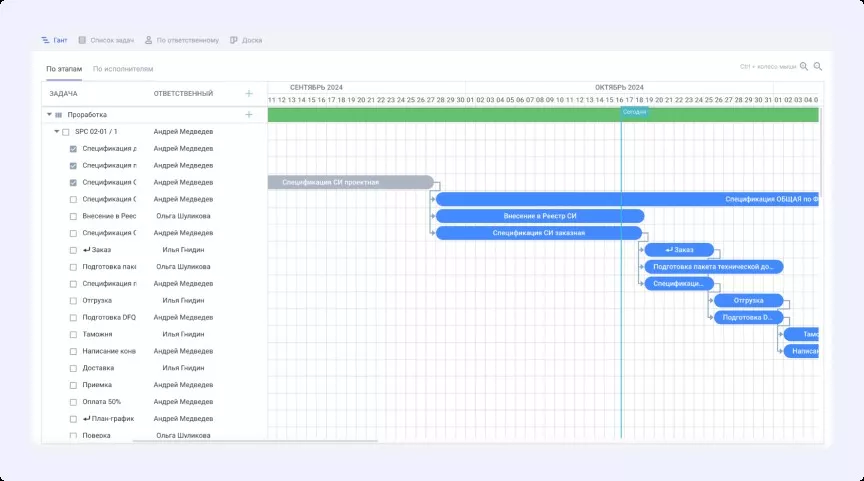This screenshot has width=864, height=481.
Task: Open the Внесение в Реестр СИ bar
Action: (540, 216)
